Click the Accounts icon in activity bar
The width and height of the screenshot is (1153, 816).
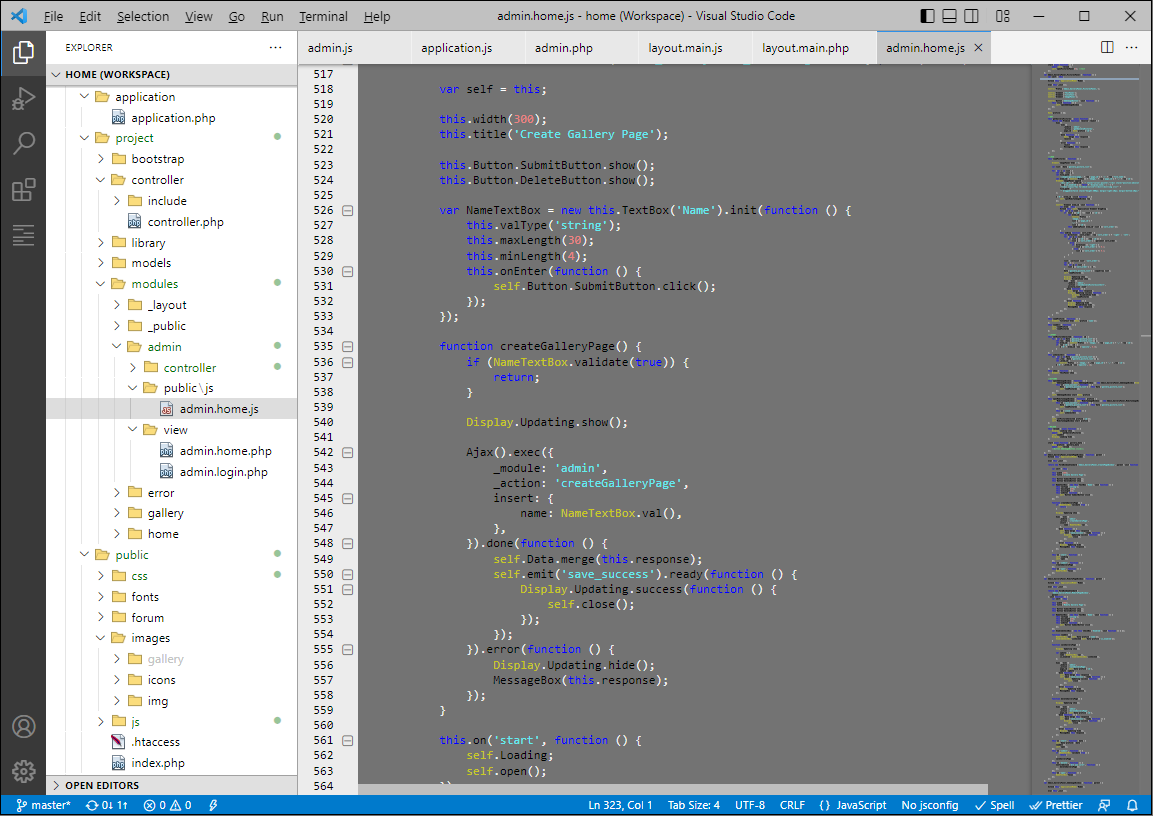(22, 726)
